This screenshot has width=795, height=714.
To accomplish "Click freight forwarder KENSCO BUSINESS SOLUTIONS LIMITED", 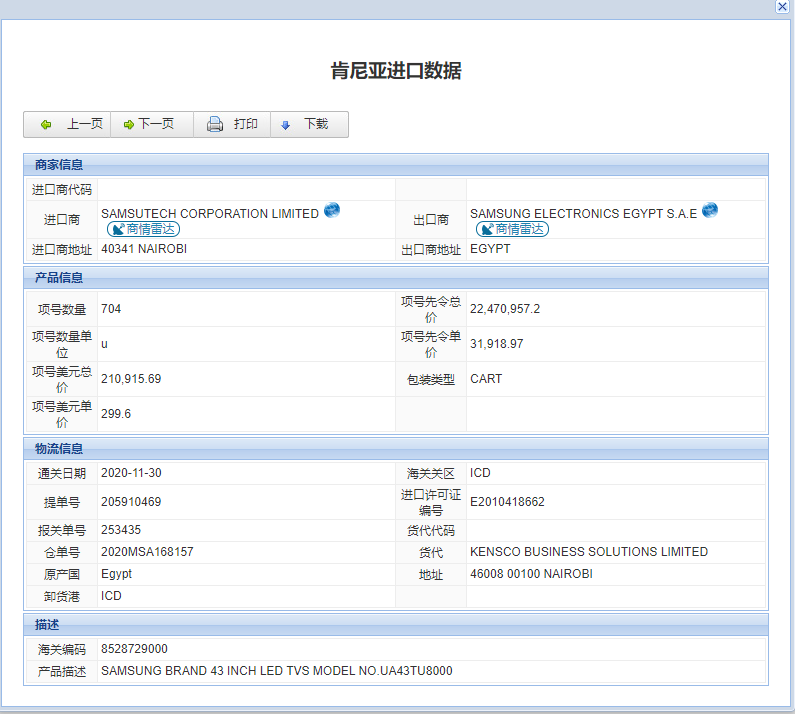I will click(588, 552).
